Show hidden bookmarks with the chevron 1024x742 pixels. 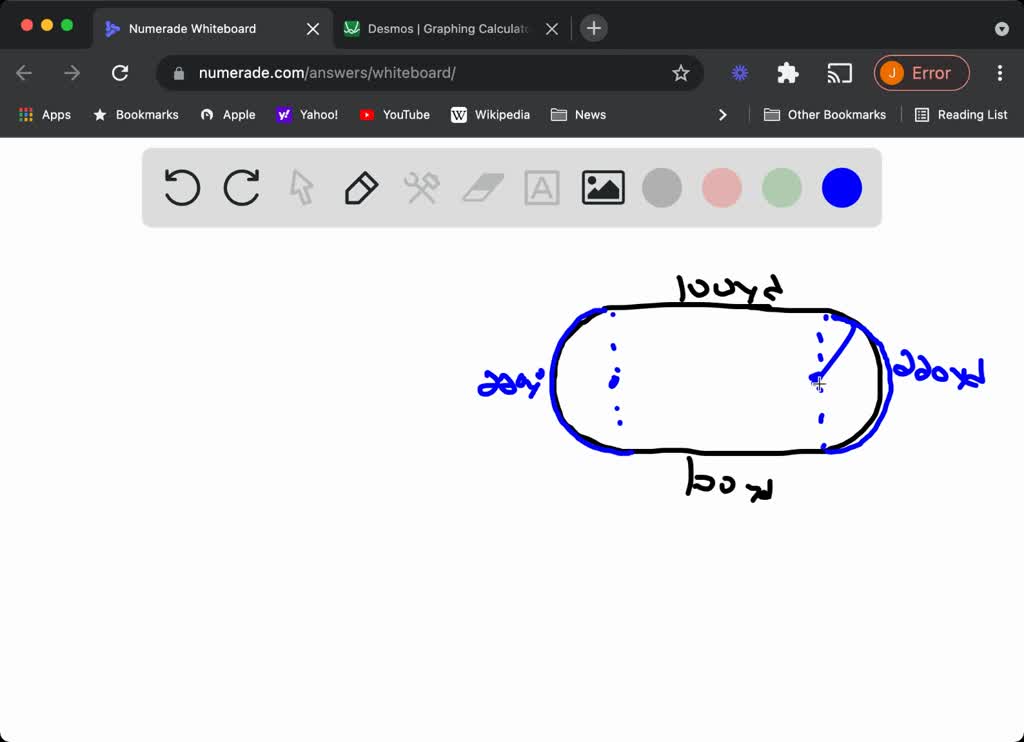click(x=722, y=115)
